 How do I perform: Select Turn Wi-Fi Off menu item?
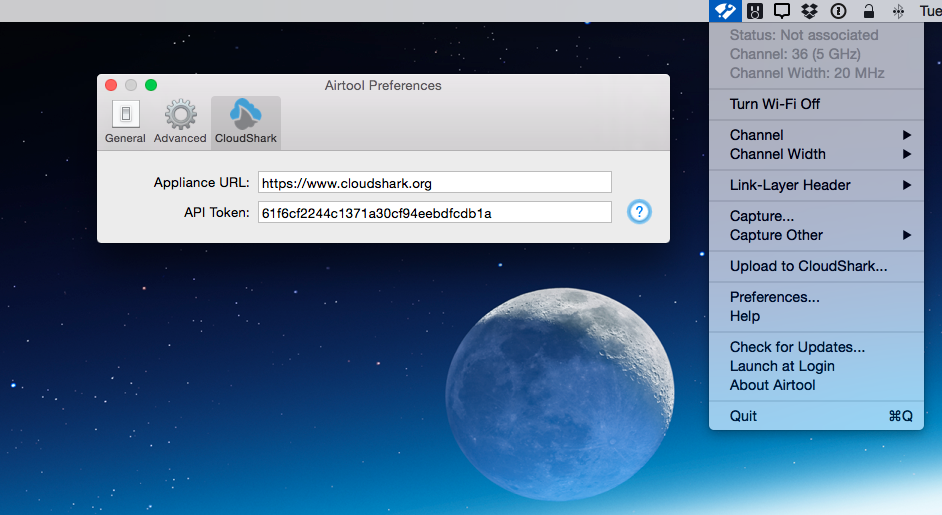click(x=816, y=104)
